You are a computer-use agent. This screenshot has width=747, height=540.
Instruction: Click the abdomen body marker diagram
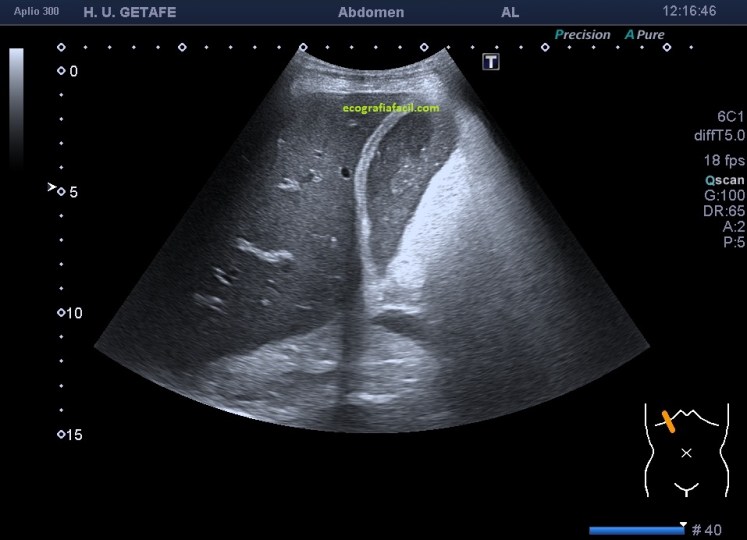click(x=685, y=451)
